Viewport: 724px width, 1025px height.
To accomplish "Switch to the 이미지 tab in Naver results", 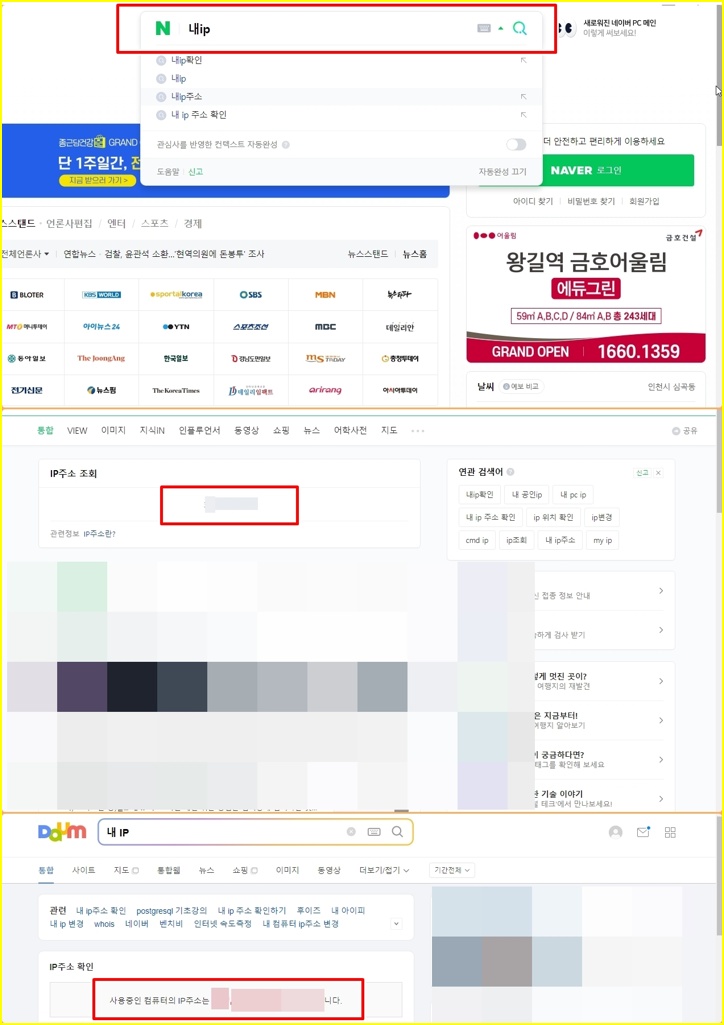I will pos(113,430).
